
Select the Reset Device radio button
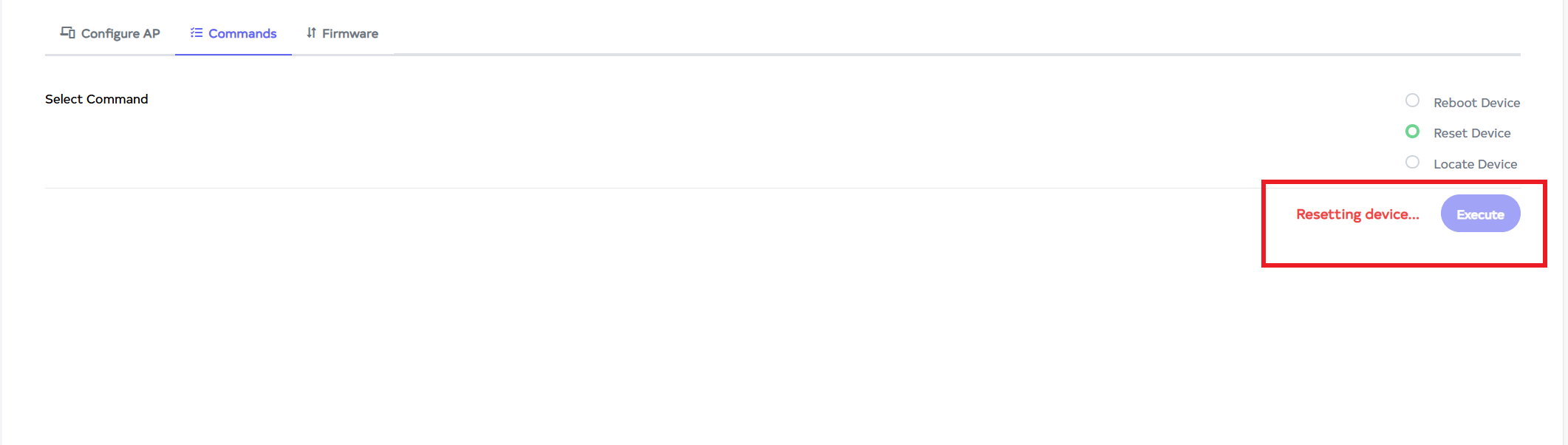[x=1412, y=132]
